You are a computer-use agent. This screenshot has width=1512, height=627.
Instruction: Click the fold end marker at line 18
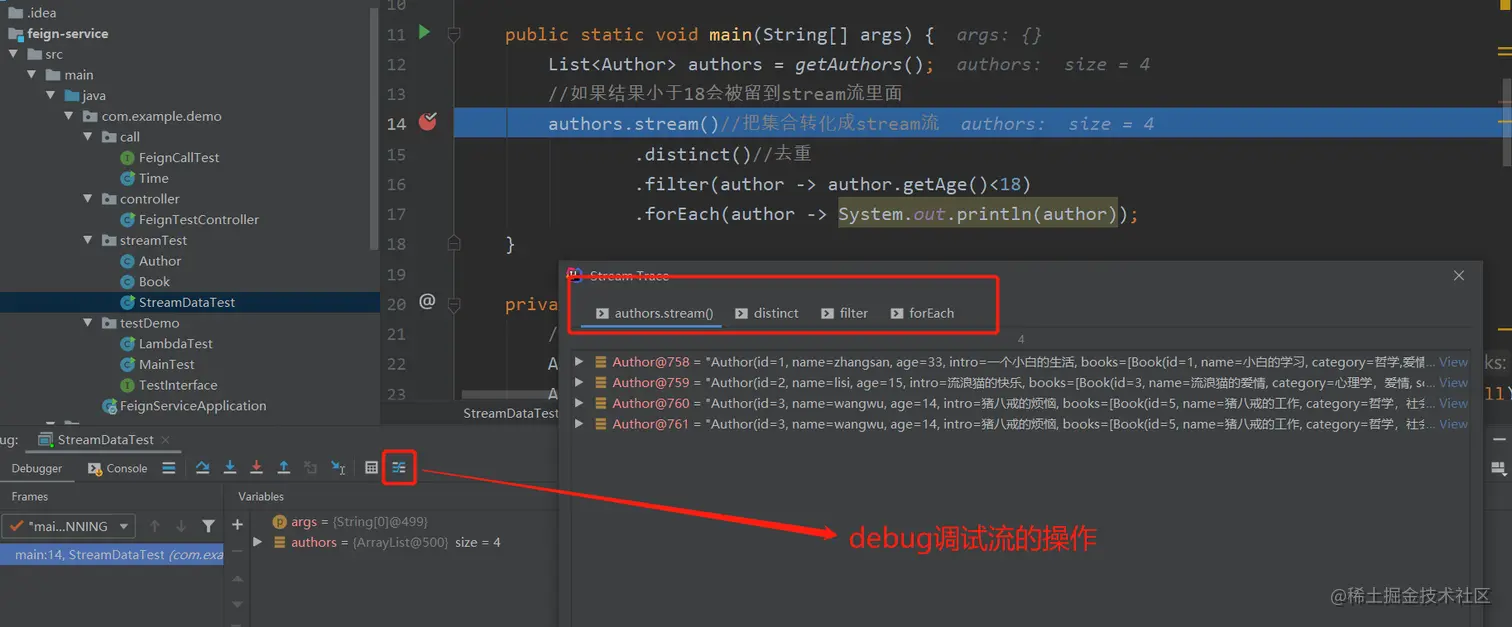tap(454, 242)
